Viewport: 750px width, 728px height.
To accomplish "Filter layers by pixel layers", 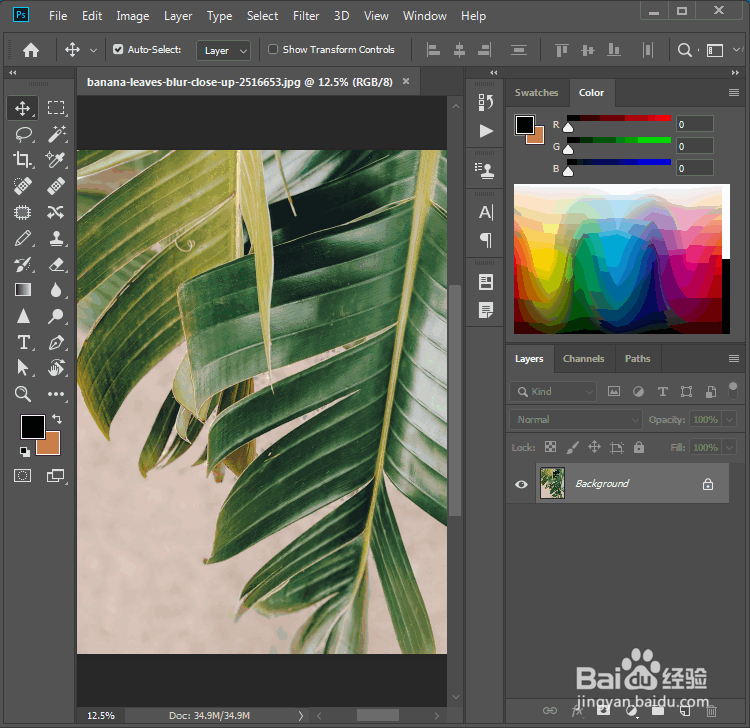I will pos(614,391).
